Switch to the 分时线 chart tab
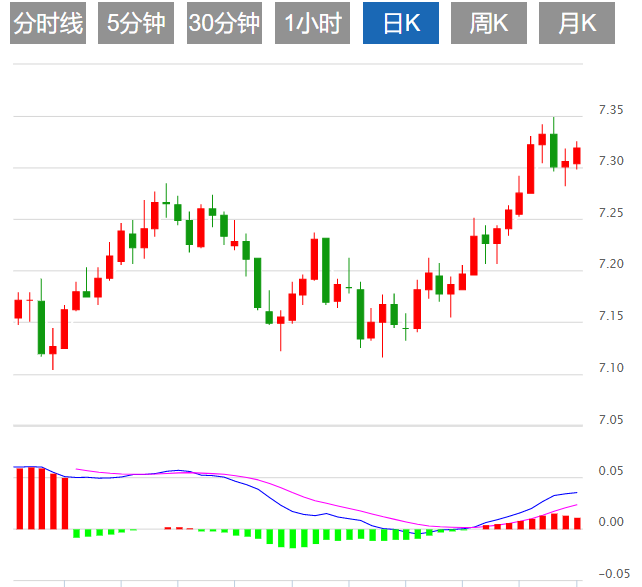The image size is (642, 587). pos(48,23)
